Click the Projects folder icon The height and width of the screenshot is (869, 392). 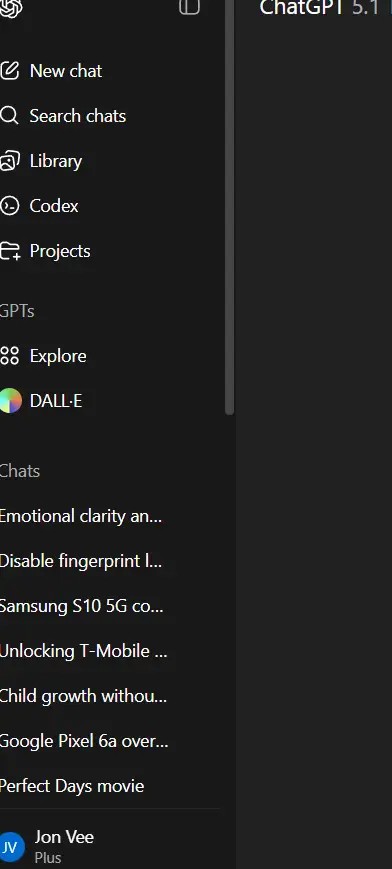10,251
